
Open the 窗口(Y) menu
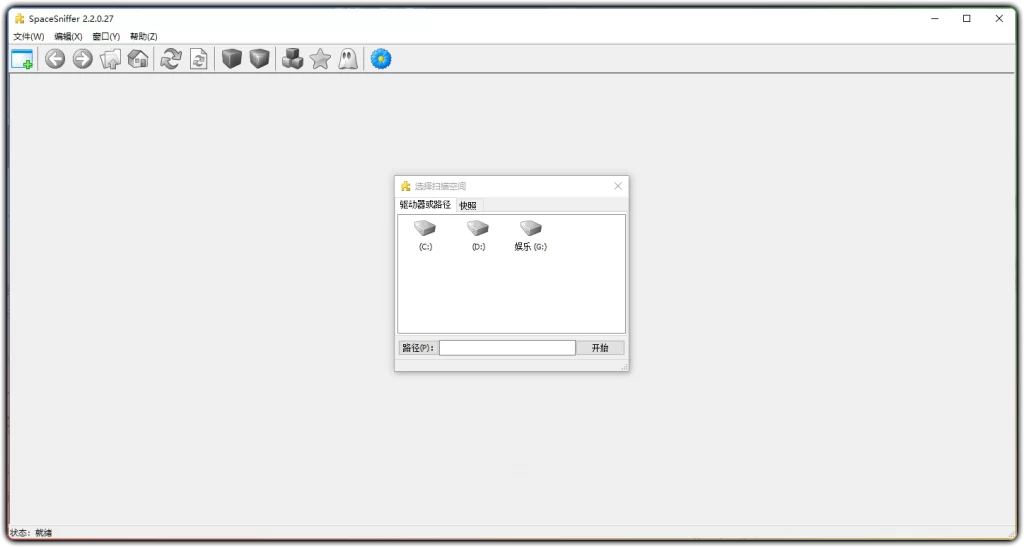(106, 37)
